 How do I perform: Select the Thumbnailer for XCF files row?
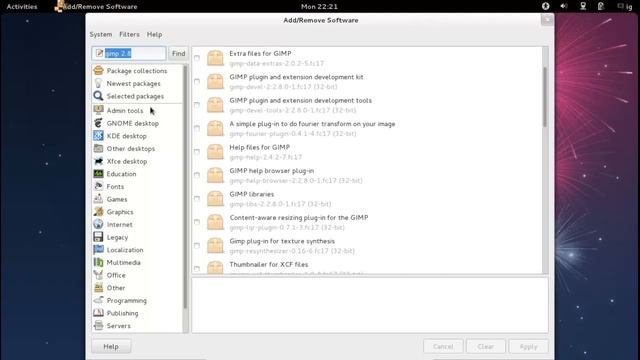(x=367, y=268)
